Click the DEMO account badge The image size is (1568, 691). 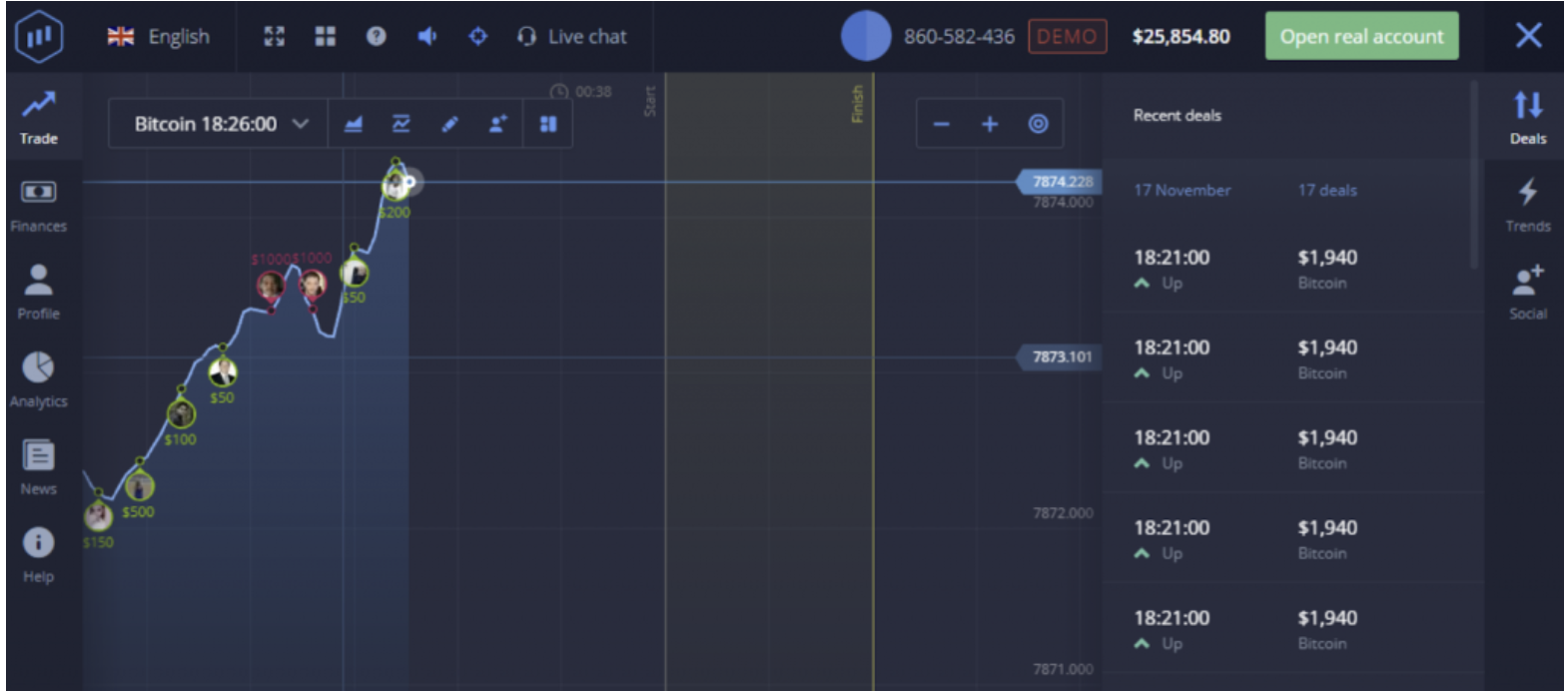point(1067,37)
